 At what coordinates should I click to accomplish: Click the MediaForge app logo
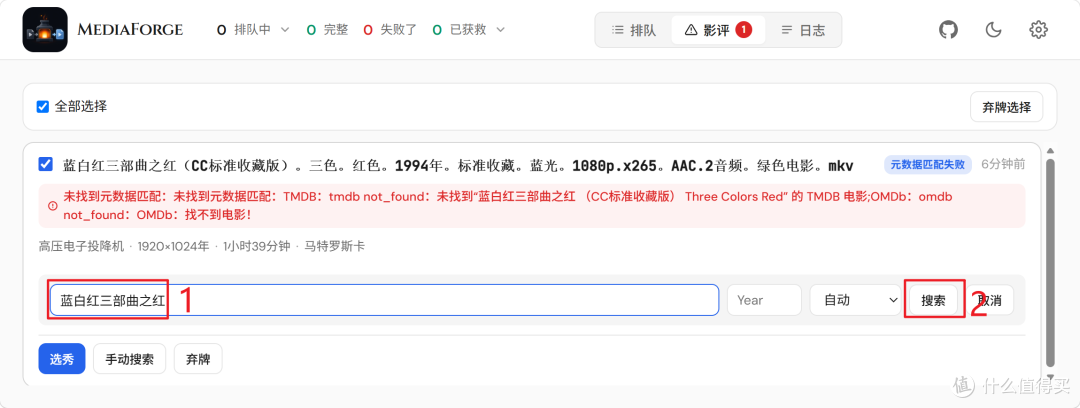tap(45, 30)
